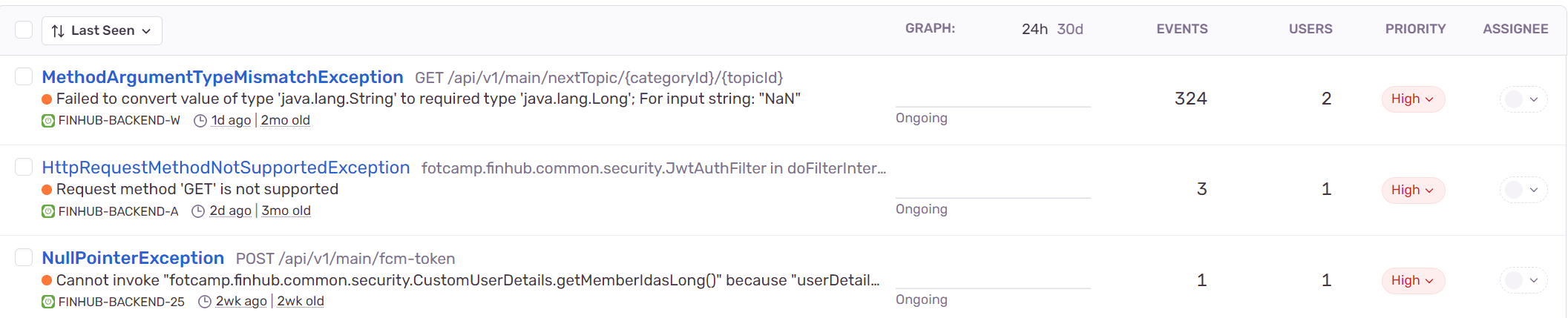Change priority of the NullPointerException issue
Screen dimensions: 1568x318
click(x=1412, y=280)
